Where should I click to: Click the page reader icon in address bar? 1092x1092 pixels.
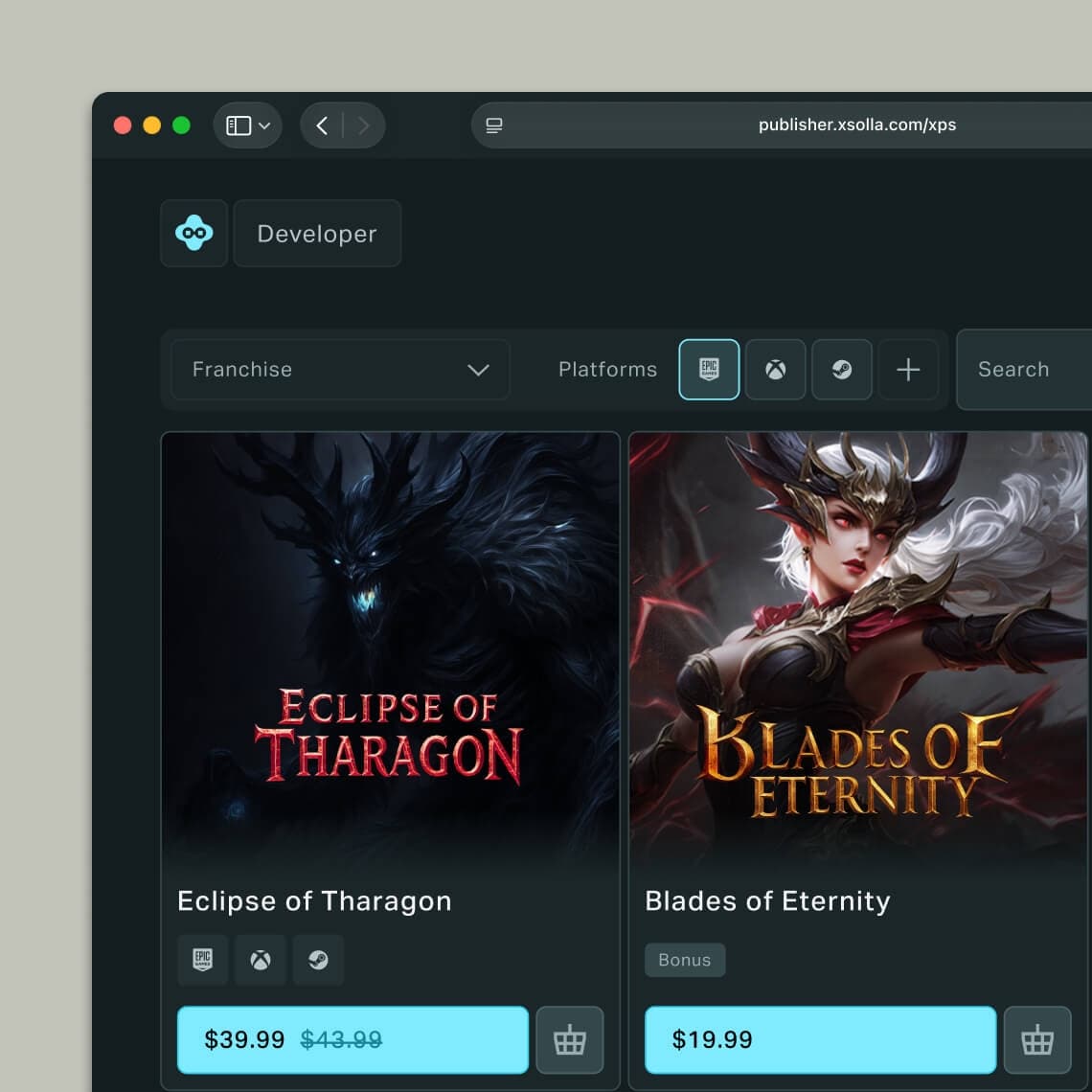(x=494, y=126)
